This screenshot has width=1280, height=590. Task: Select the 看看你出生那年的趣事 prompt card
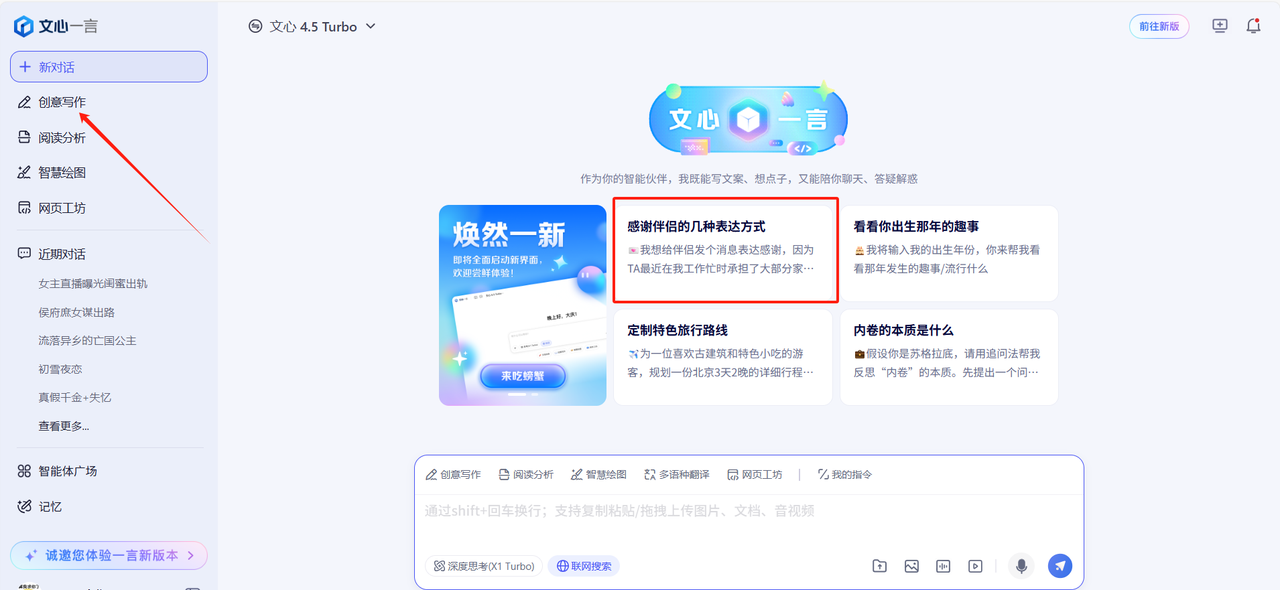(949, 253)
